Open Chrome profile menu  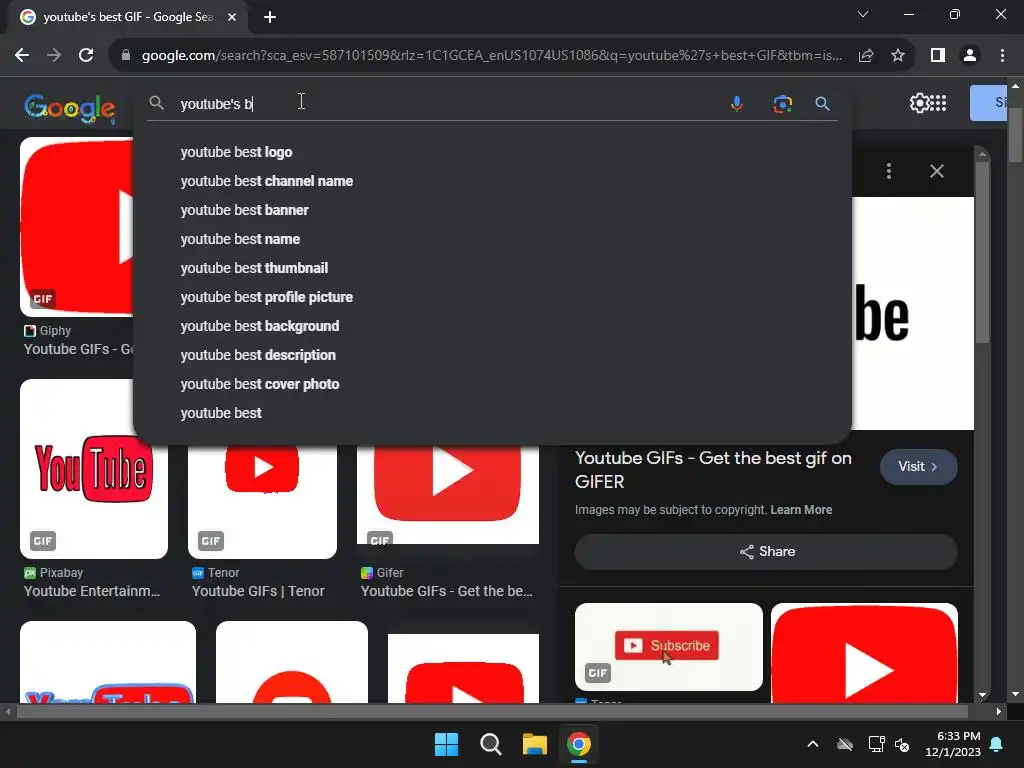(x=970, y=56)
